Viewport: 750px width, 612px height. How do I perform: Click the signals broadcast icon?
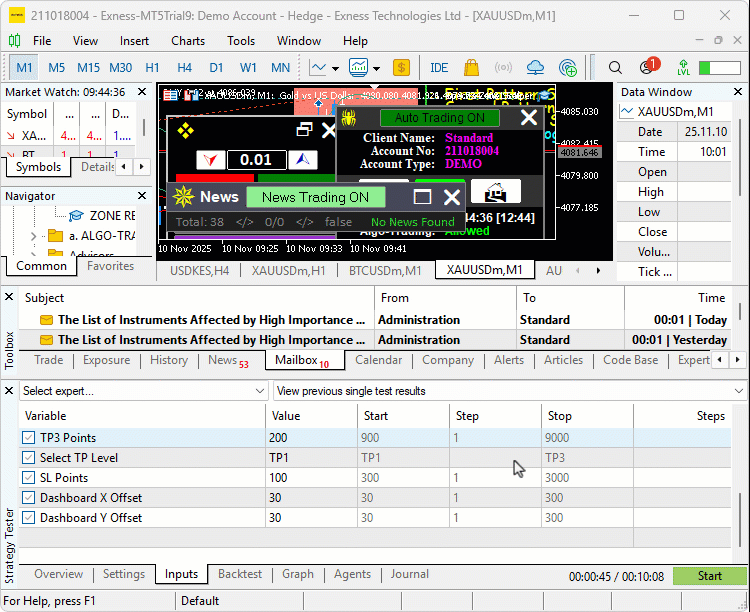pyautogui.click(x=503, y=67)
